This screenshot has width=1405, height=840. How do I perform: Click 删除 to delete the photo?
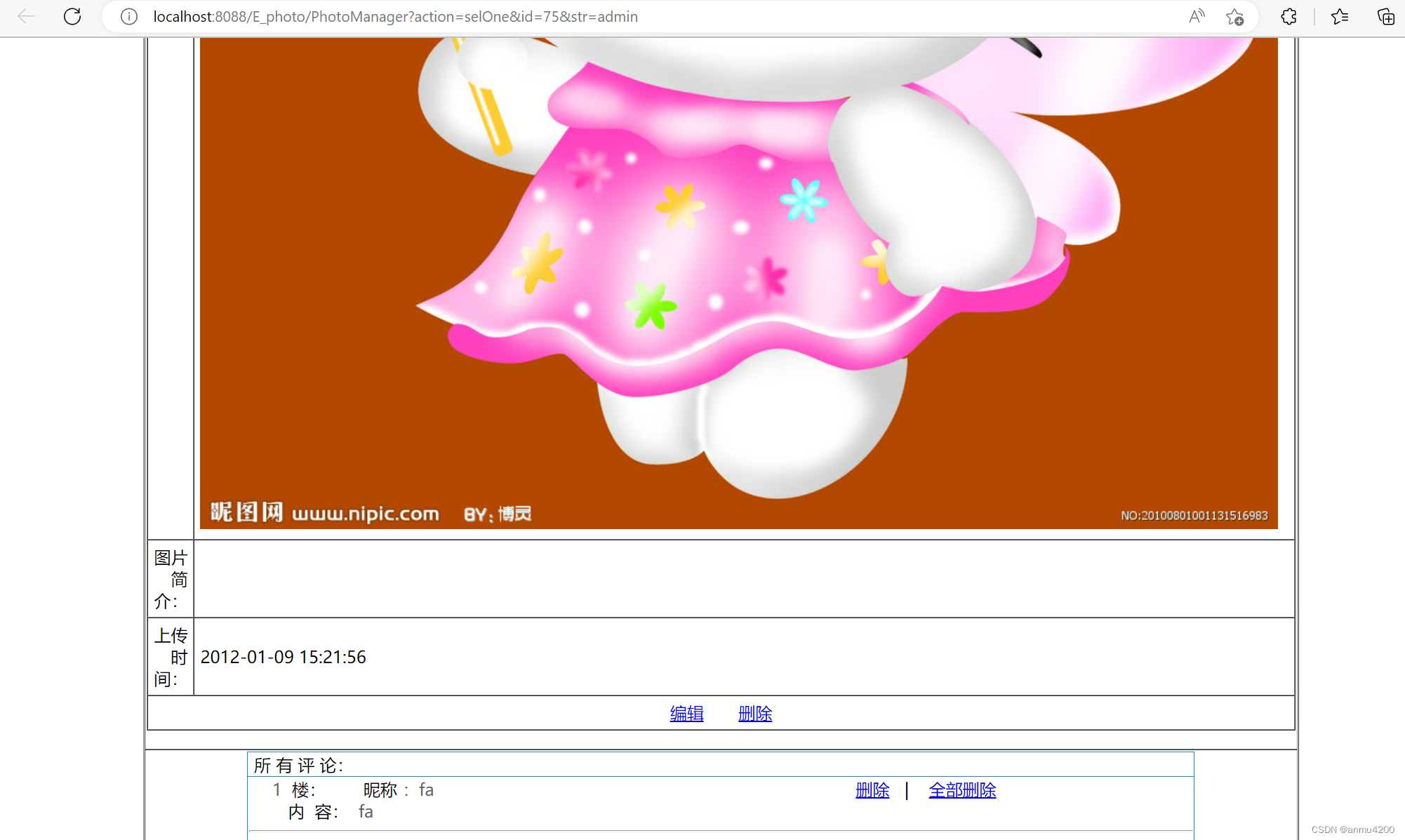tap(754, 713)
